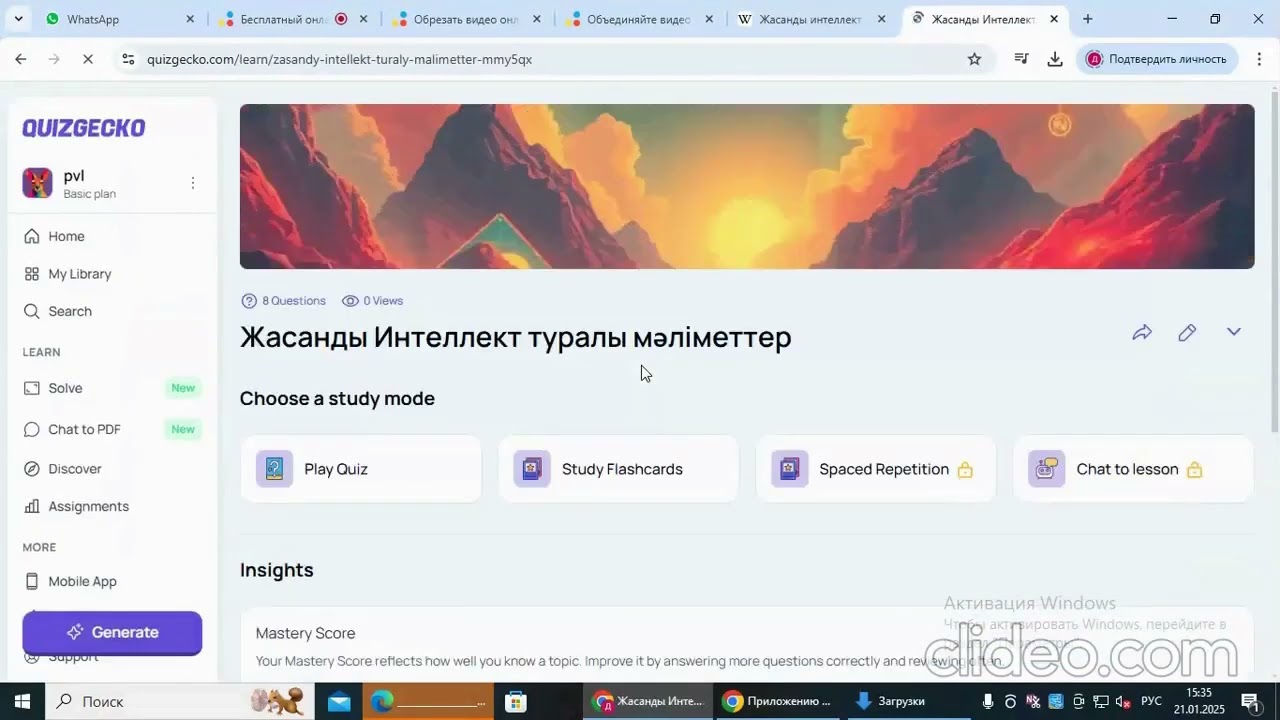The width and height of the screenshot is (1280, 720).
Task: Click the 0 Views label
Action: pyautogui.click(x=373, y=301)
